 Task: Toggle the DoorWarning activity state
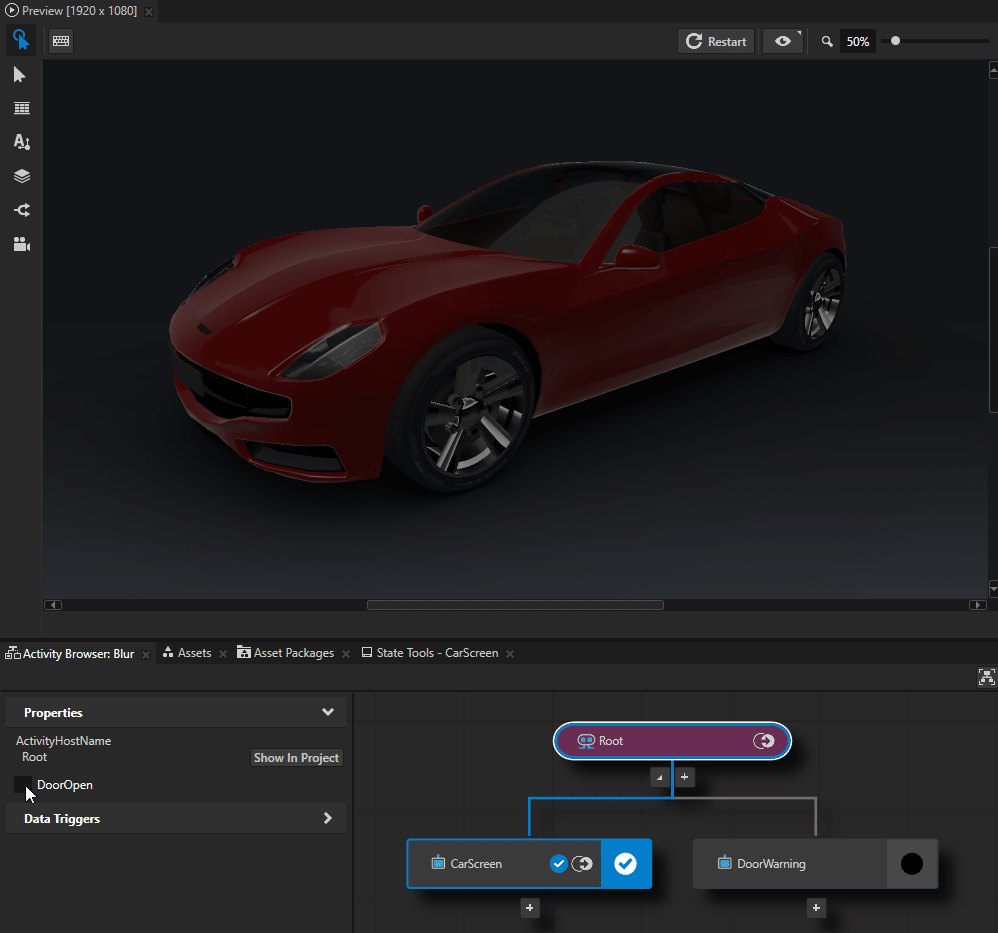912,863
